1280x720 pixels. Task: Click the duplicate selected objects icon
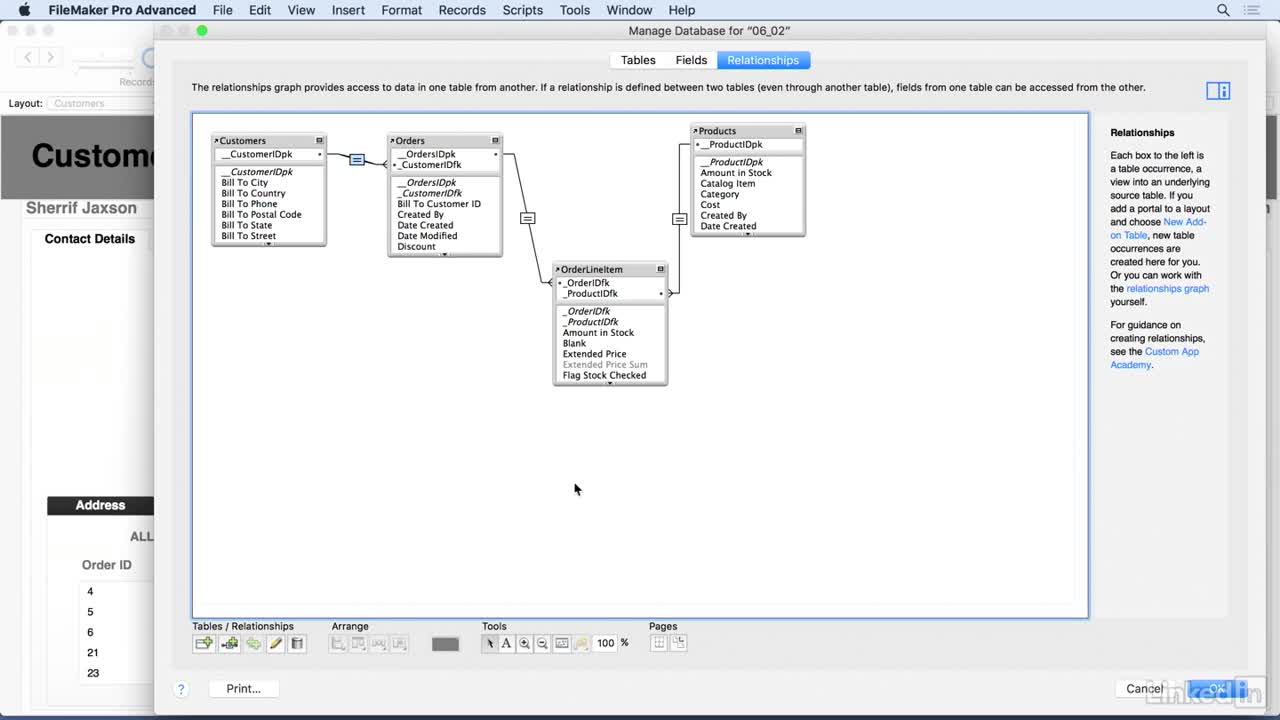coord(253,644)
